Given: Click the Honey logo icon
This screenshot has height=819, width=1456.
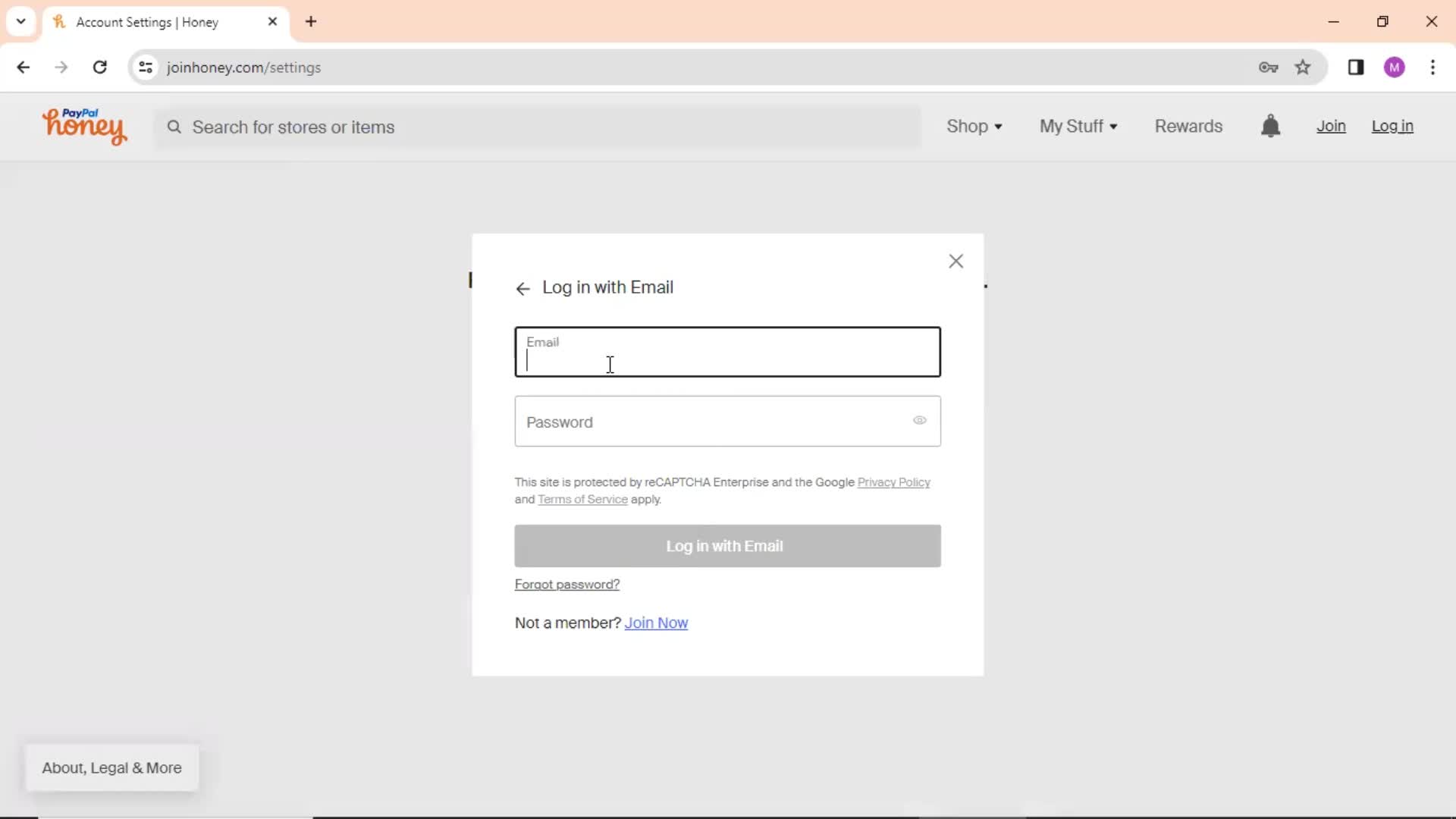Looking at the screenshot, I should pos(85,125).
